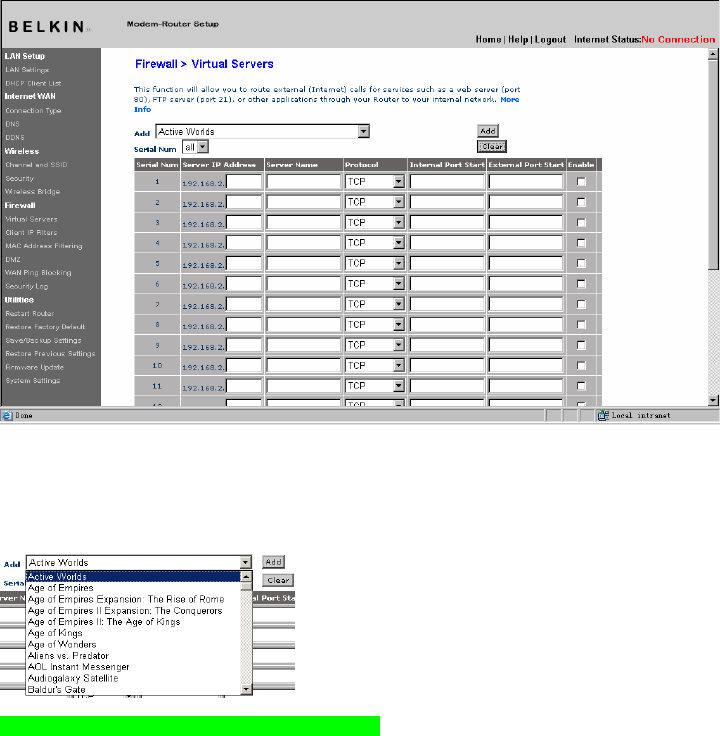The width and height of the screenshot is (720, 736).
Task: Enable virtual server row 7 checkbox
Action: pyautogui.click(x=581, y=304)
